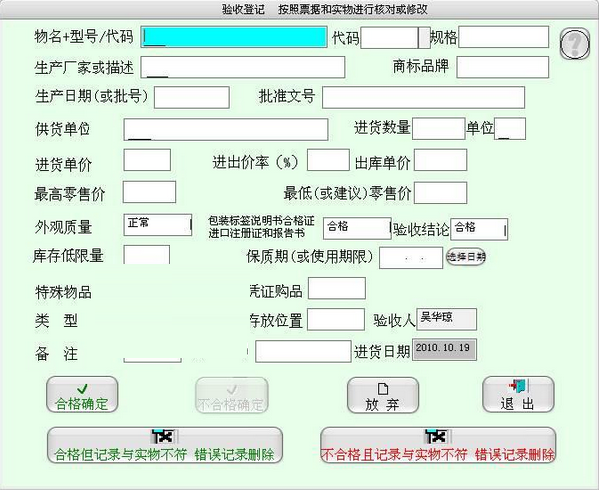Click the 生产厂家或描述 text field
This screenshot has width=599, height=491.
click(243, 67)
